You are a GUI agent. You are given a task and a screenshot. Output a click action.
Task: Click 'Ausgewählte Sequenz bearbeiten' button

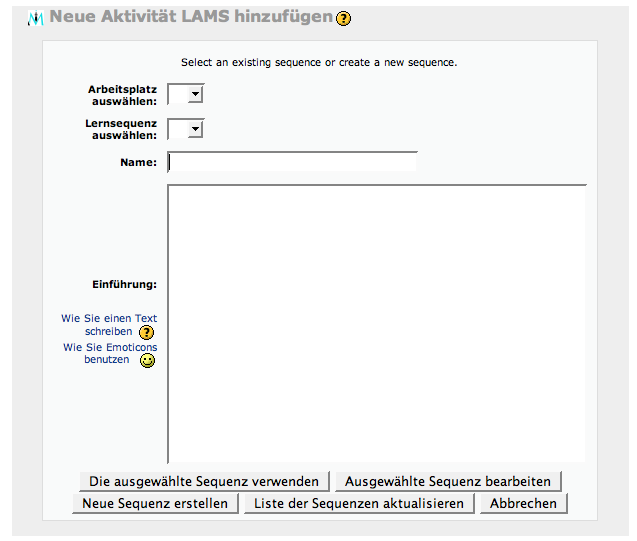[x=447, y=481]
